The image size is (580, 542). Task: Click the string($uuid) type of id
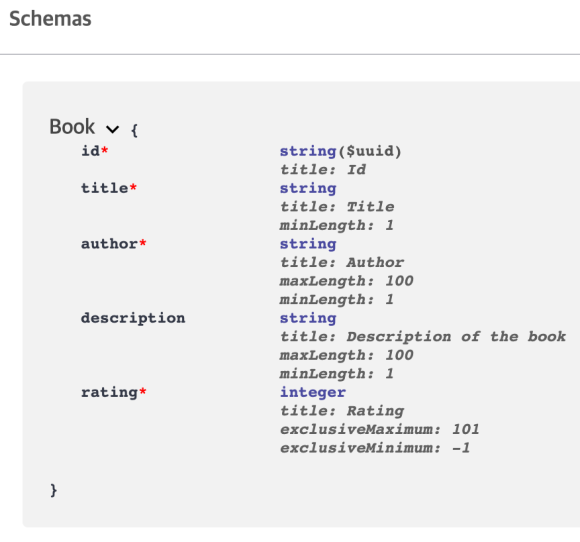coord(340,151)
